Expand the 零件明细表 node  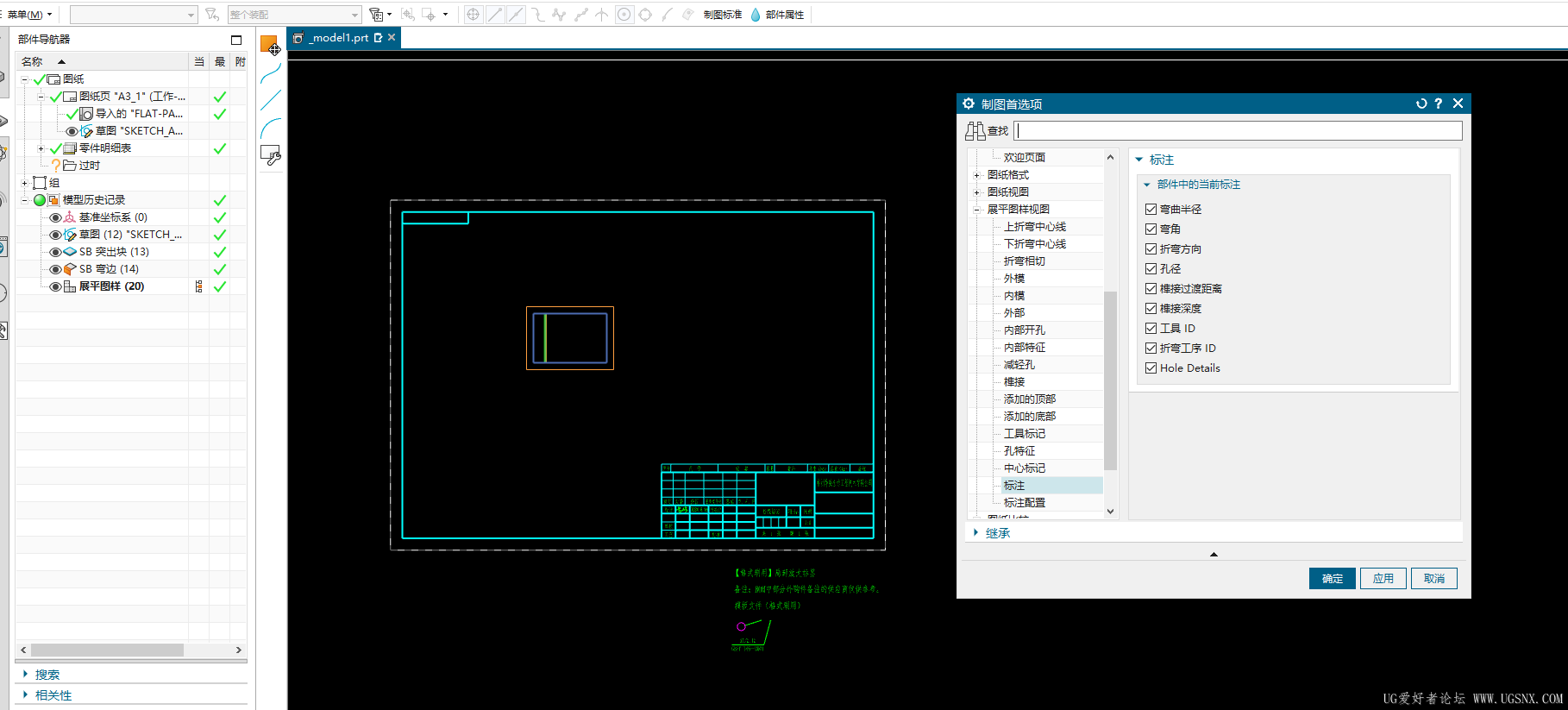[41, 148]
